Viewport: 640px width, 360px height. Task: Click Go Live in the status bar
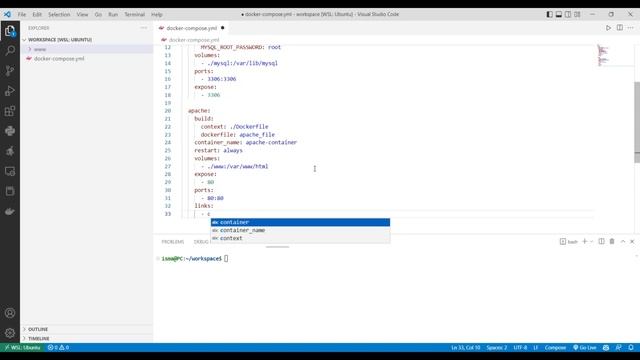coord(585,348)
